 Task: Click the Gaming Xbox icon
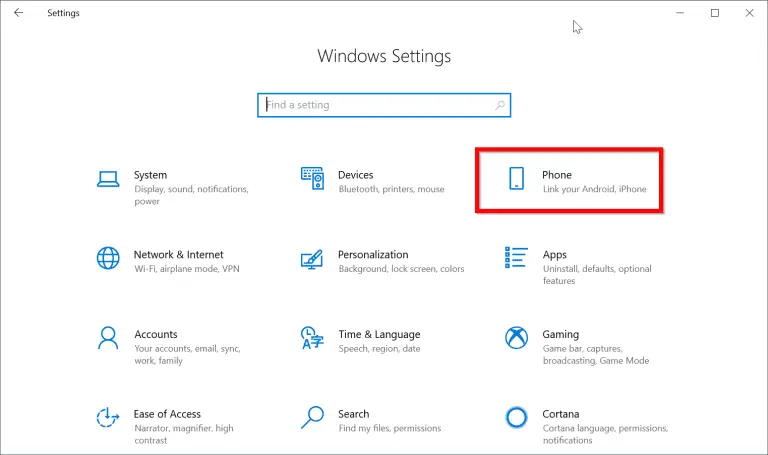click(516, 338)
